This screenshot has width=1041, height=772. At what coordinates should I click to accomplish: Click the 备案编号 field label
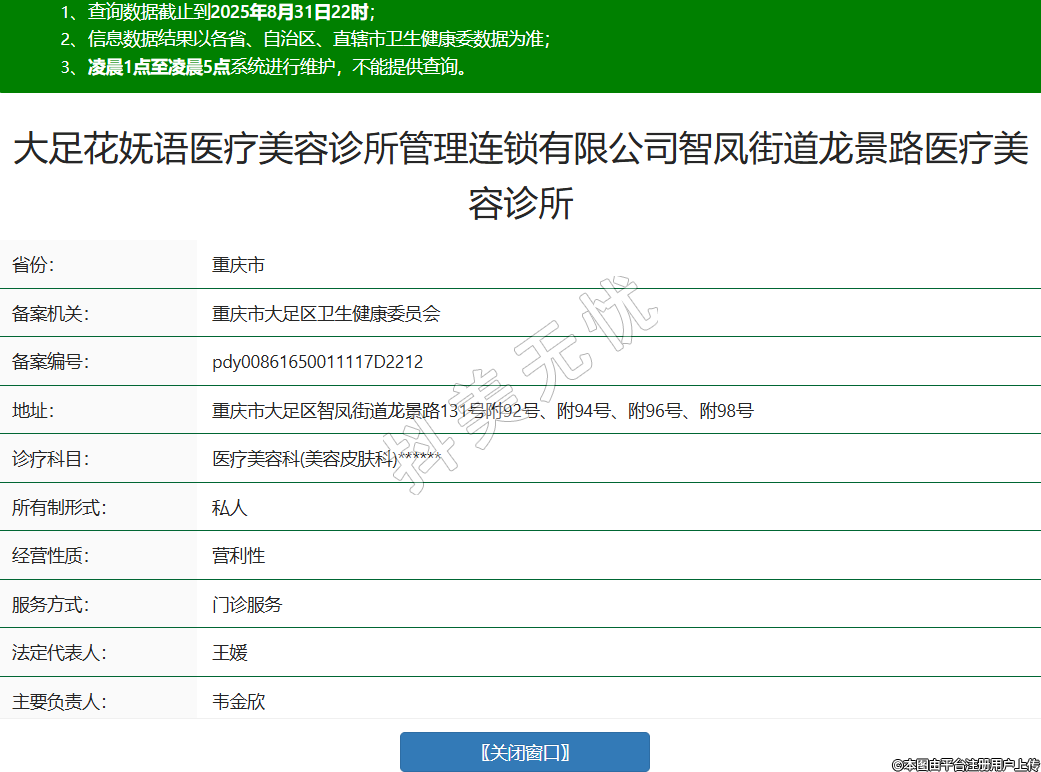[50, 362]
